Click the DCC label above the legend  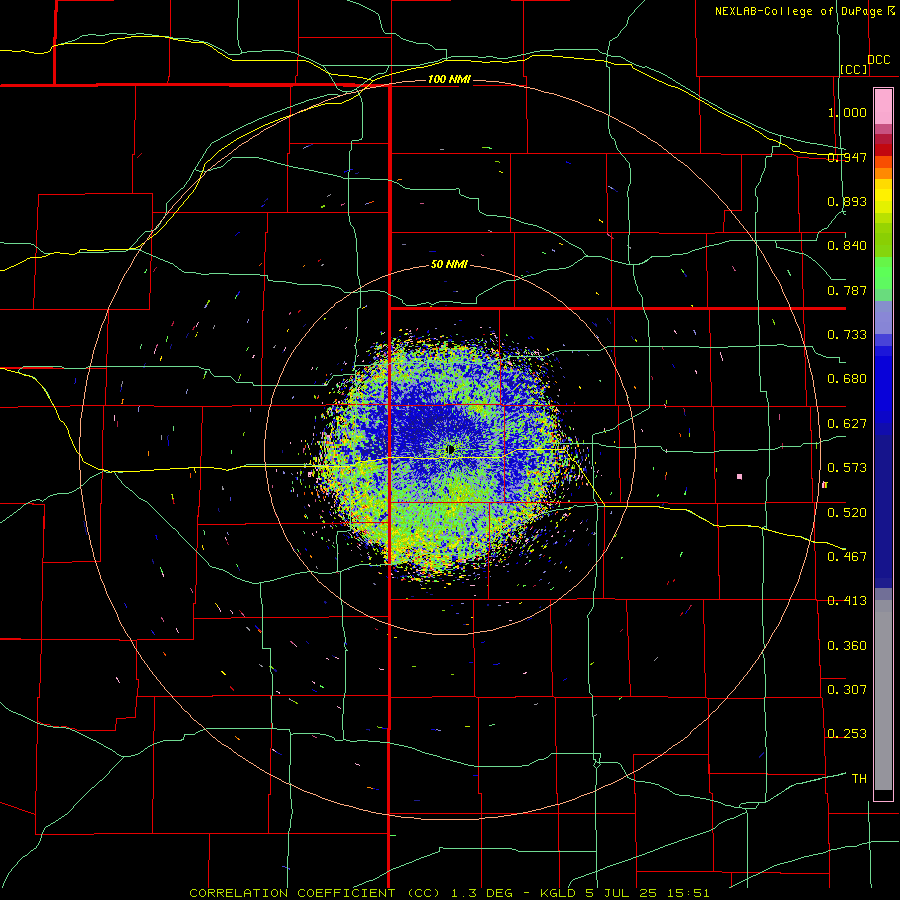click(878, 60)
